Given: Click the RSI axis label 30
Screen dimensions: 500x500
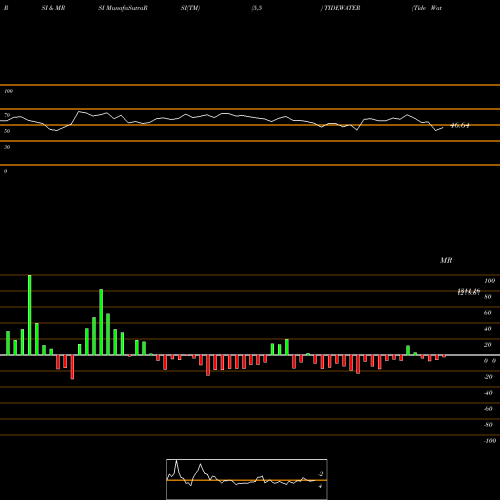Looking at the screenshot, I should click(x=7, y=147).
